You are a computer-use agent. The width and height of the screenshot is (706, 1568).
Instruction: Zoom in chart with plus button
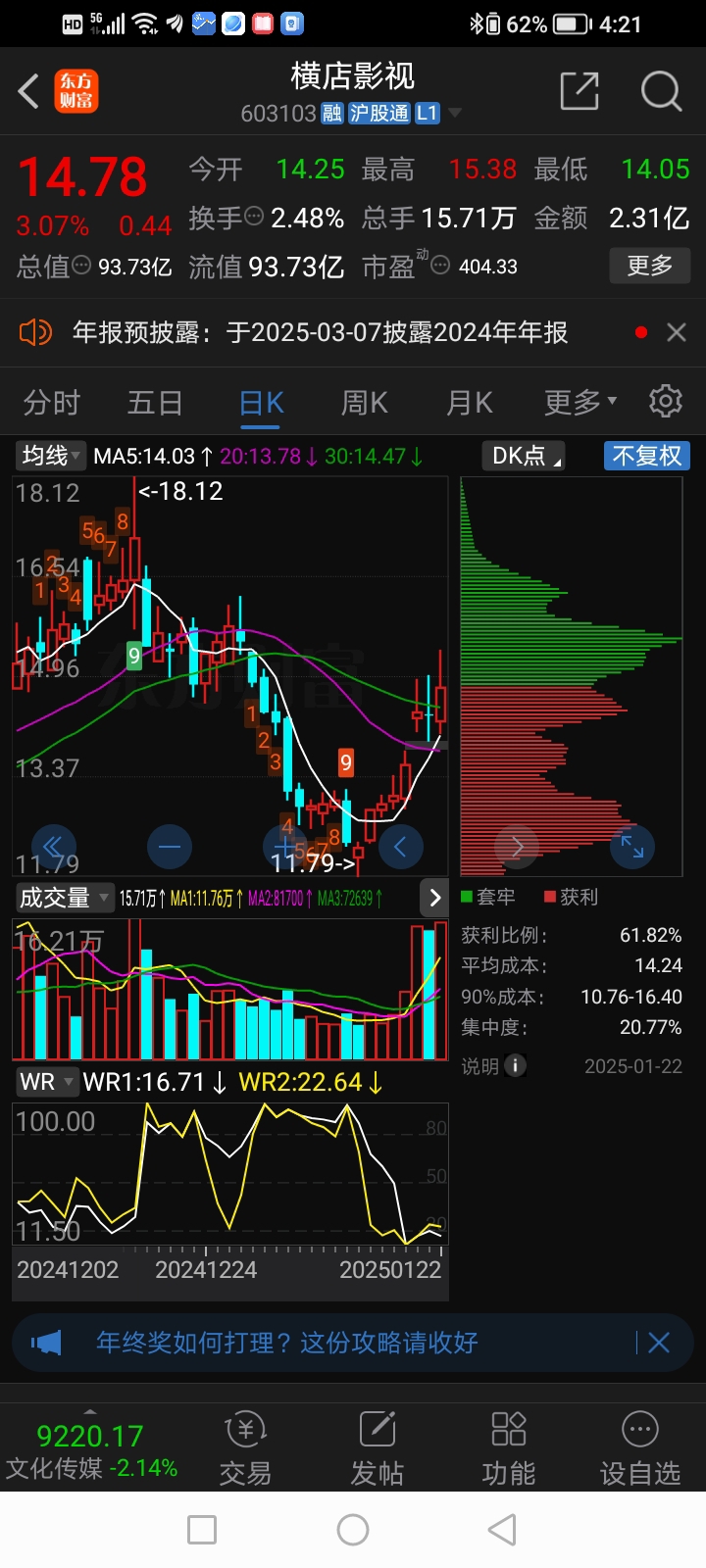point(284,847)
